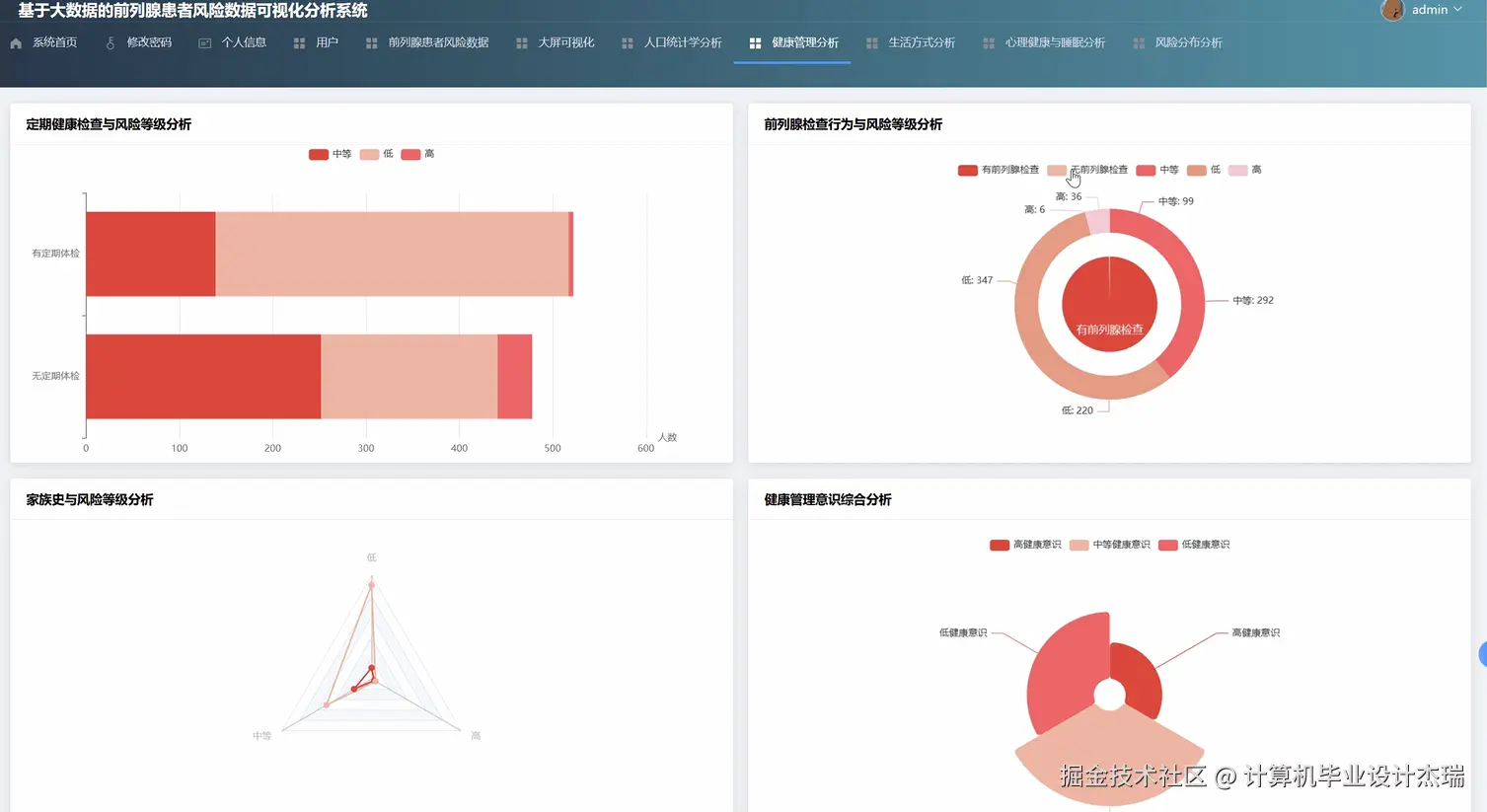The height and width of the screenshot is (812, 1487).
Task: Click the card icon for 个人信息
Action: coord(205,43)
